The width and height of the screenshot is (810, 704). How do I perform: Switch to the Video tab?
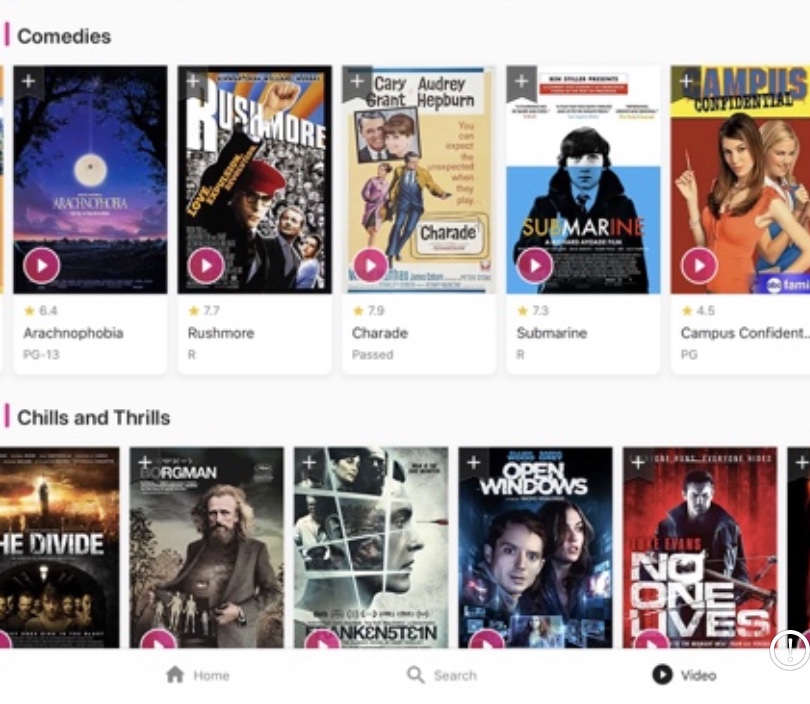pos(684,675)
